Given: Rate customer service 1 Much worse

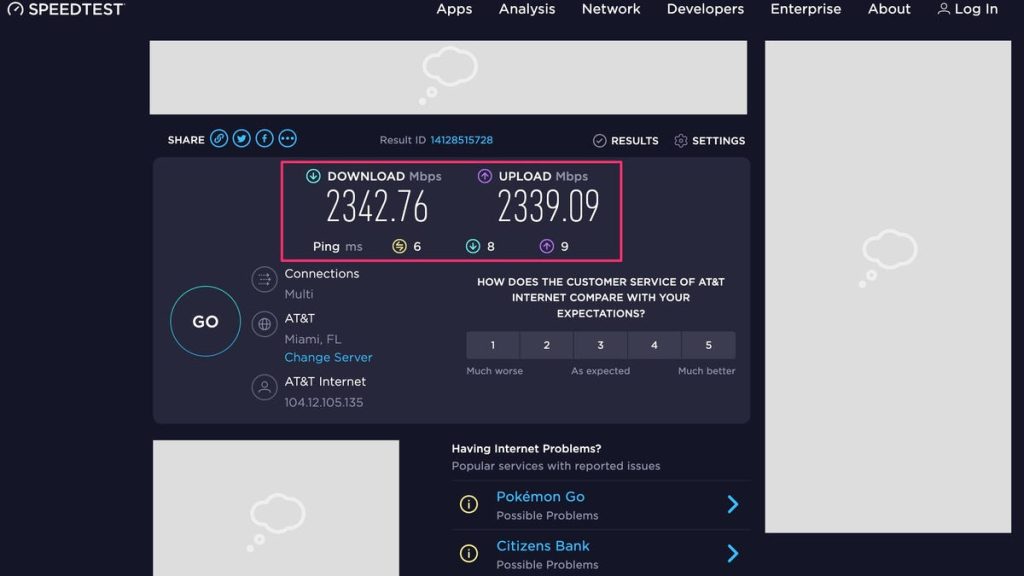Looking at the screenshot, I should point(493,345).
